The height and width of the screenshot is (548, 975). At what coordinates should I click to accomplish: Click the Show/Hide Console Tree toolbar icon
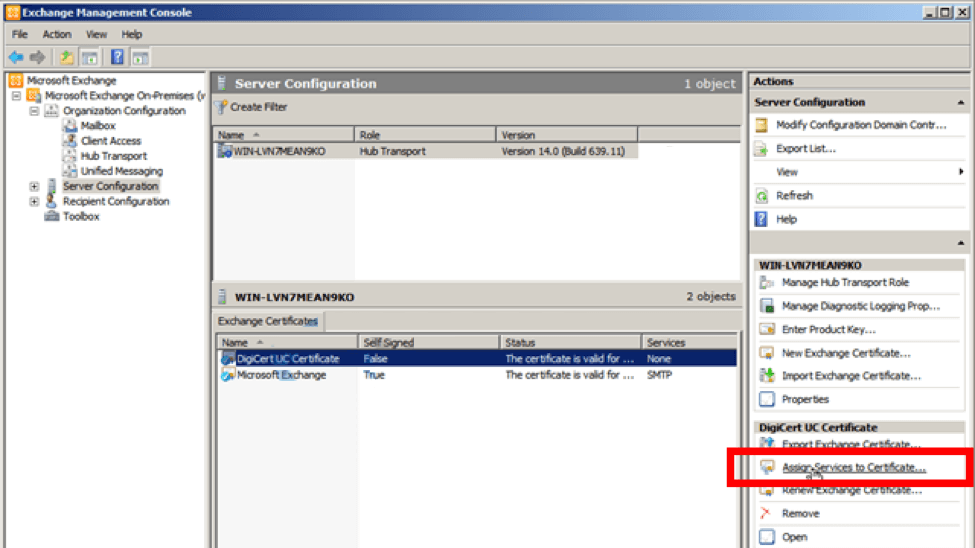click(90, 58)
